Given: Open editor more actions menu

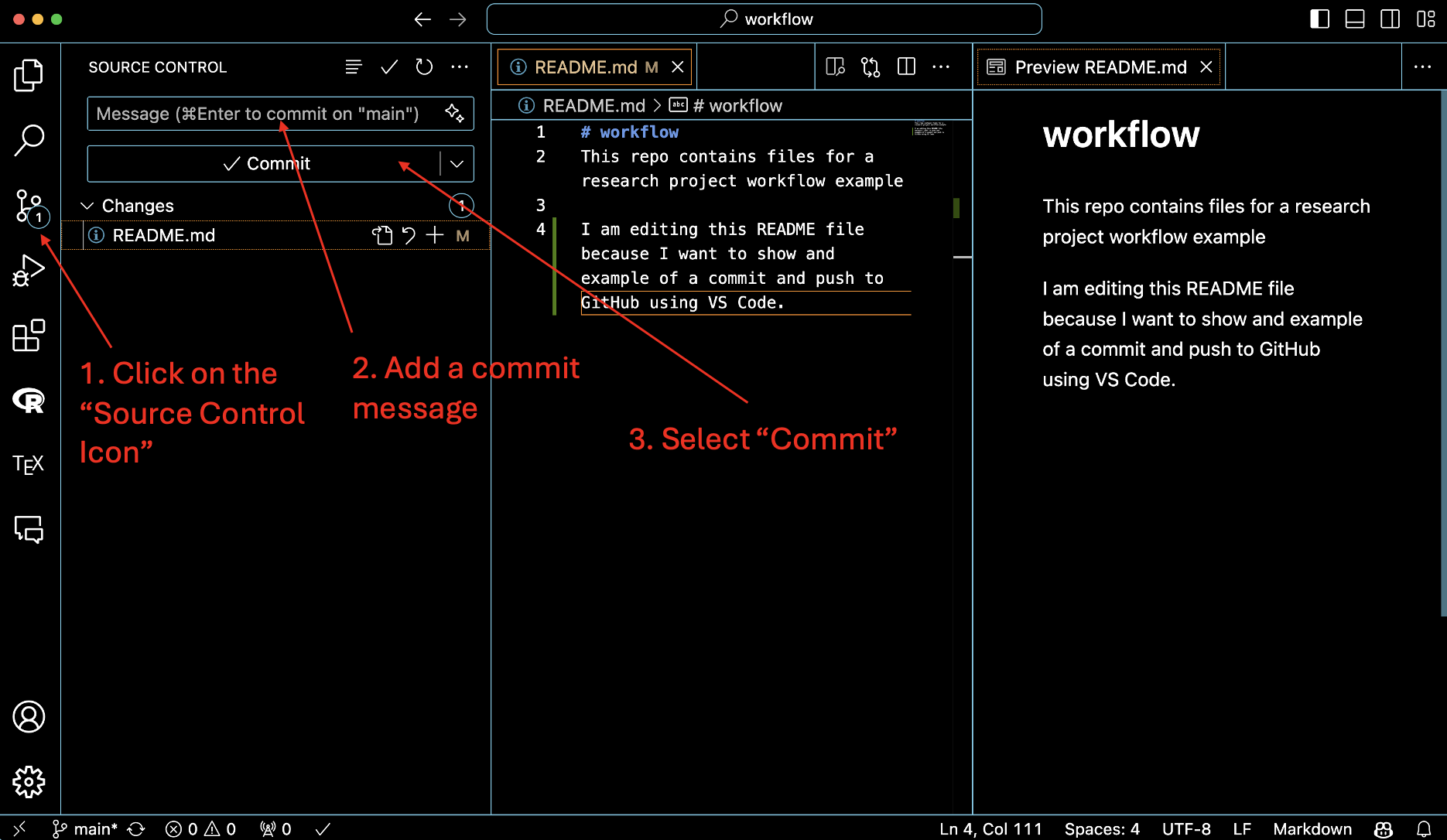Looking at the screenshot, I should coord(941,67).
